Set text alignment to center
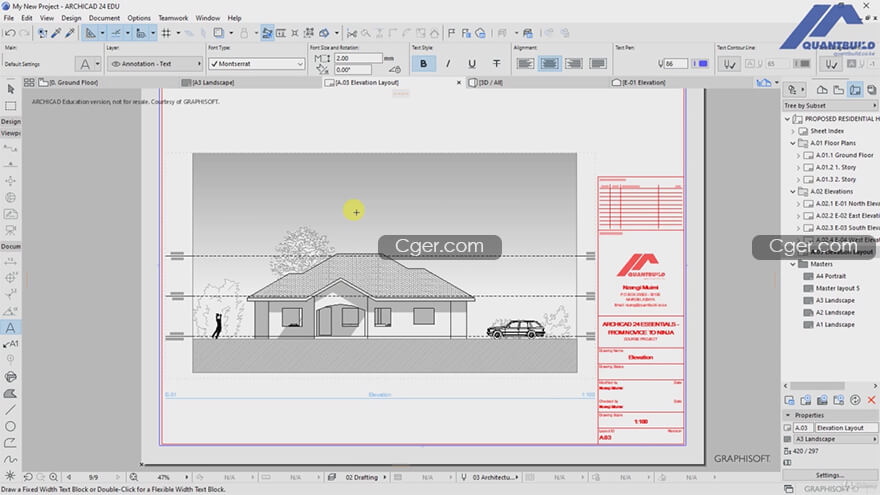 549,63
